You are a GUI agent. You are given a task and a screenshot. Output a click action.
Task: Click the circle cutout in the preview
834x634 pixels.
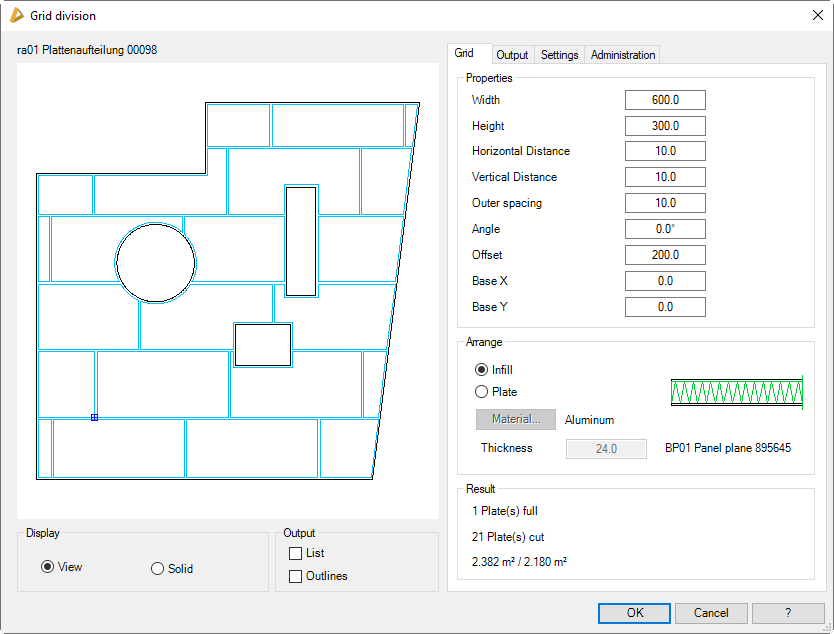click(x=155, y=262)
